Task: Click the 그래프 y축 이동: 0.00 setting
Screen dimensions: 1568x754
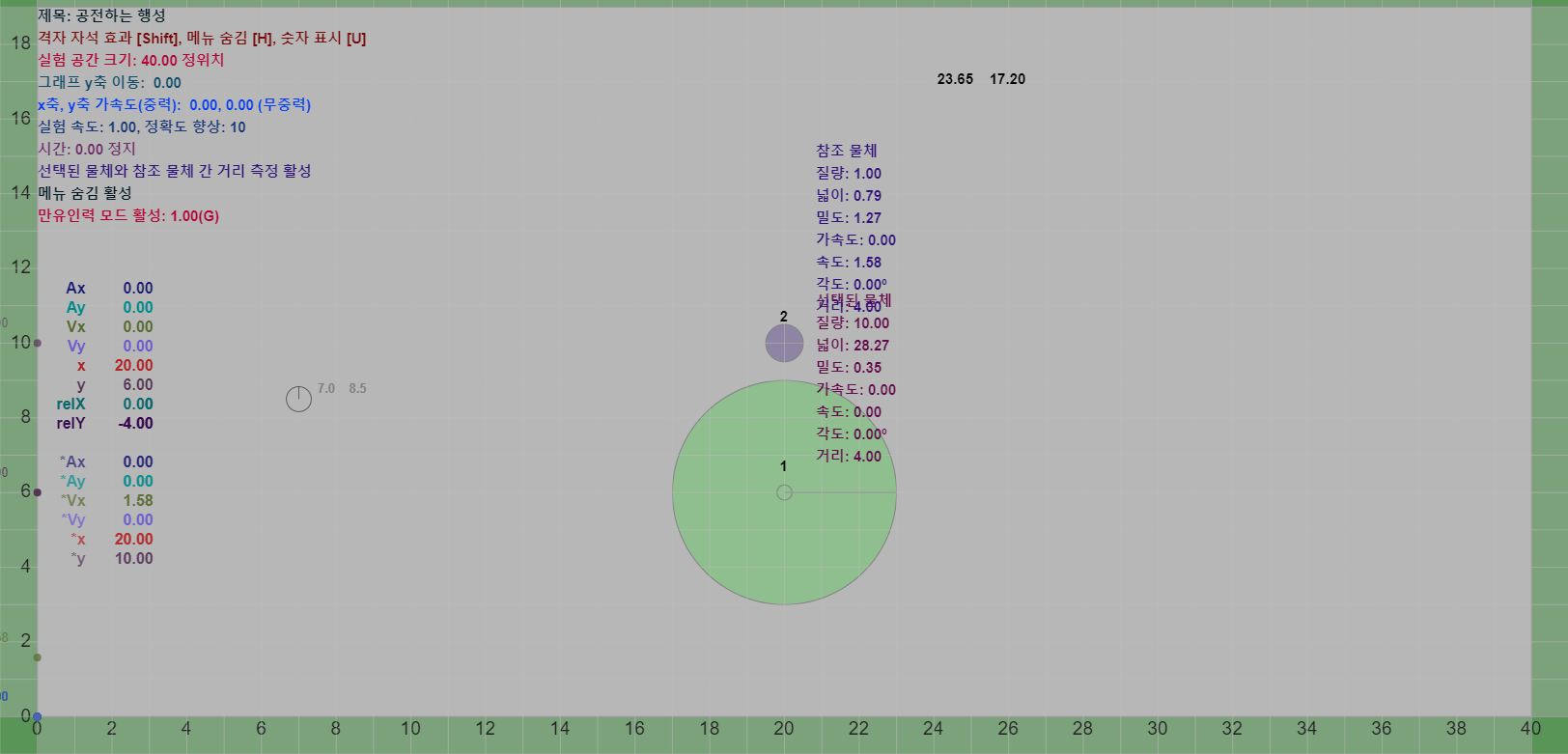Action: (x=109, y=82)
